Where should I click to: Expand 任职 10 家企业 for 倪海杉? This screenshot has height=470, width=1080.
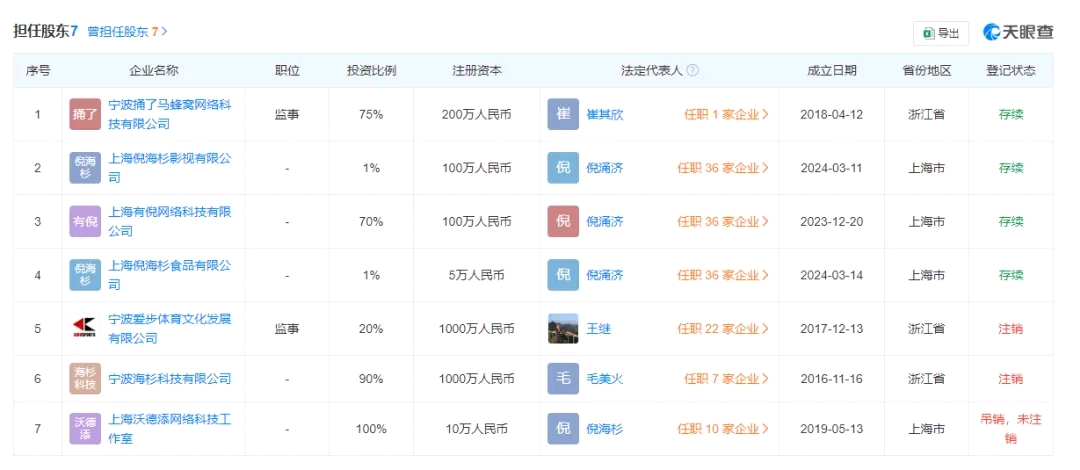723,429
